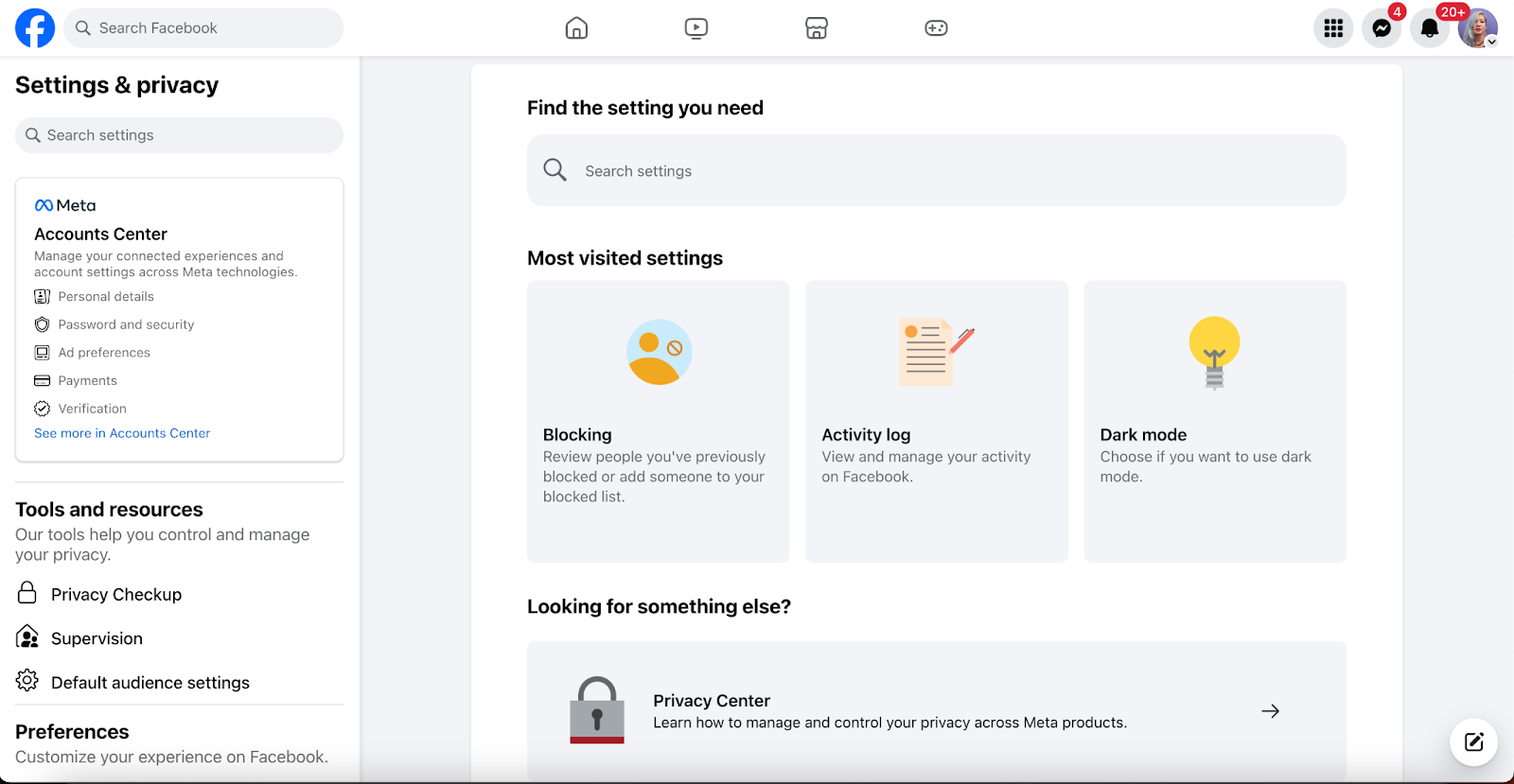Click the Dark mode lightbulb illustration

[x=1214, y=353]
